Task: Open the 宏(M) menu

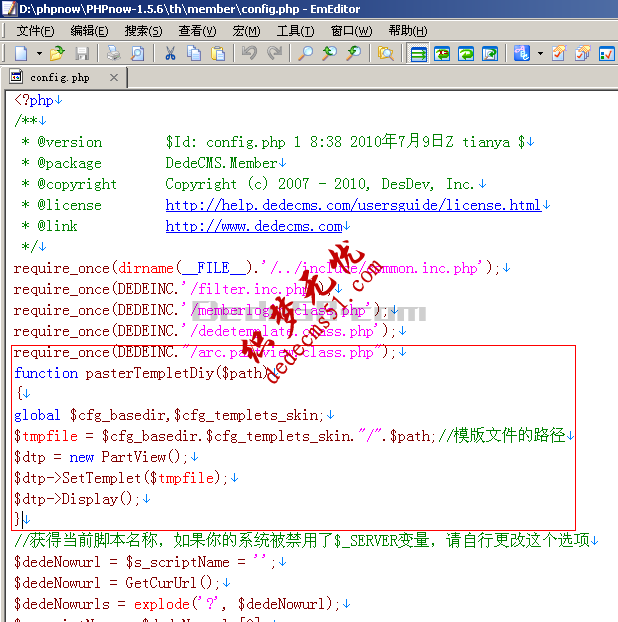Action: [246, 31]
